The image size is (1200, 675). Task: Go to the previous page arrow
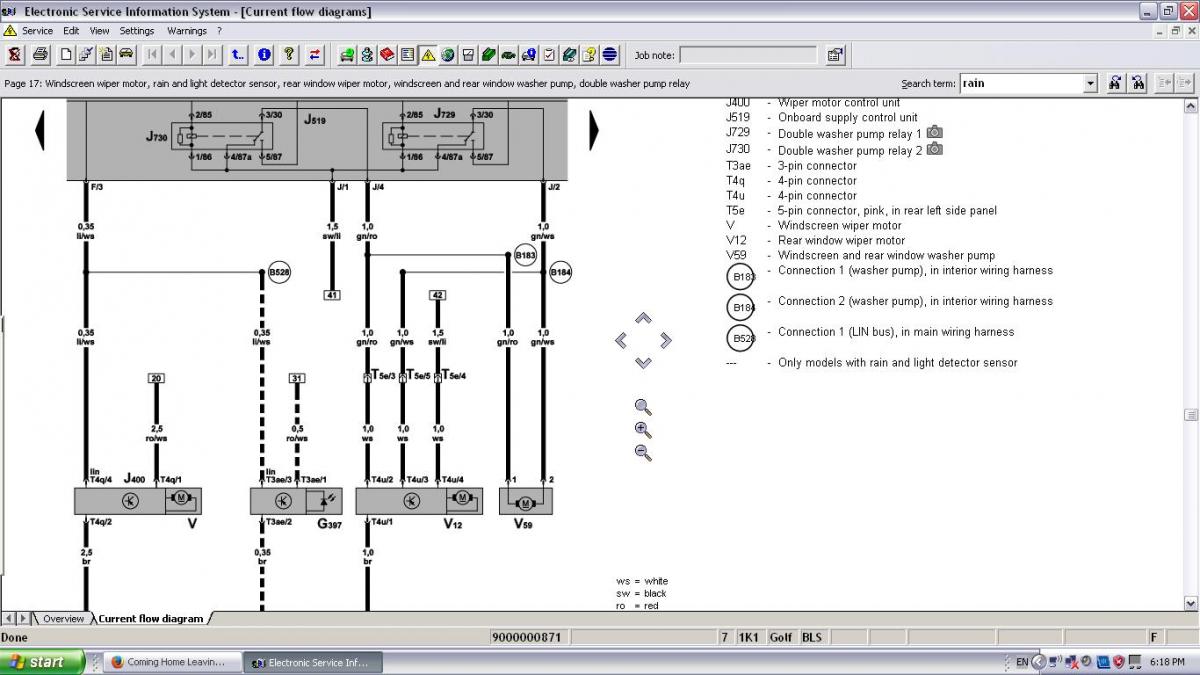pos(173,54)
